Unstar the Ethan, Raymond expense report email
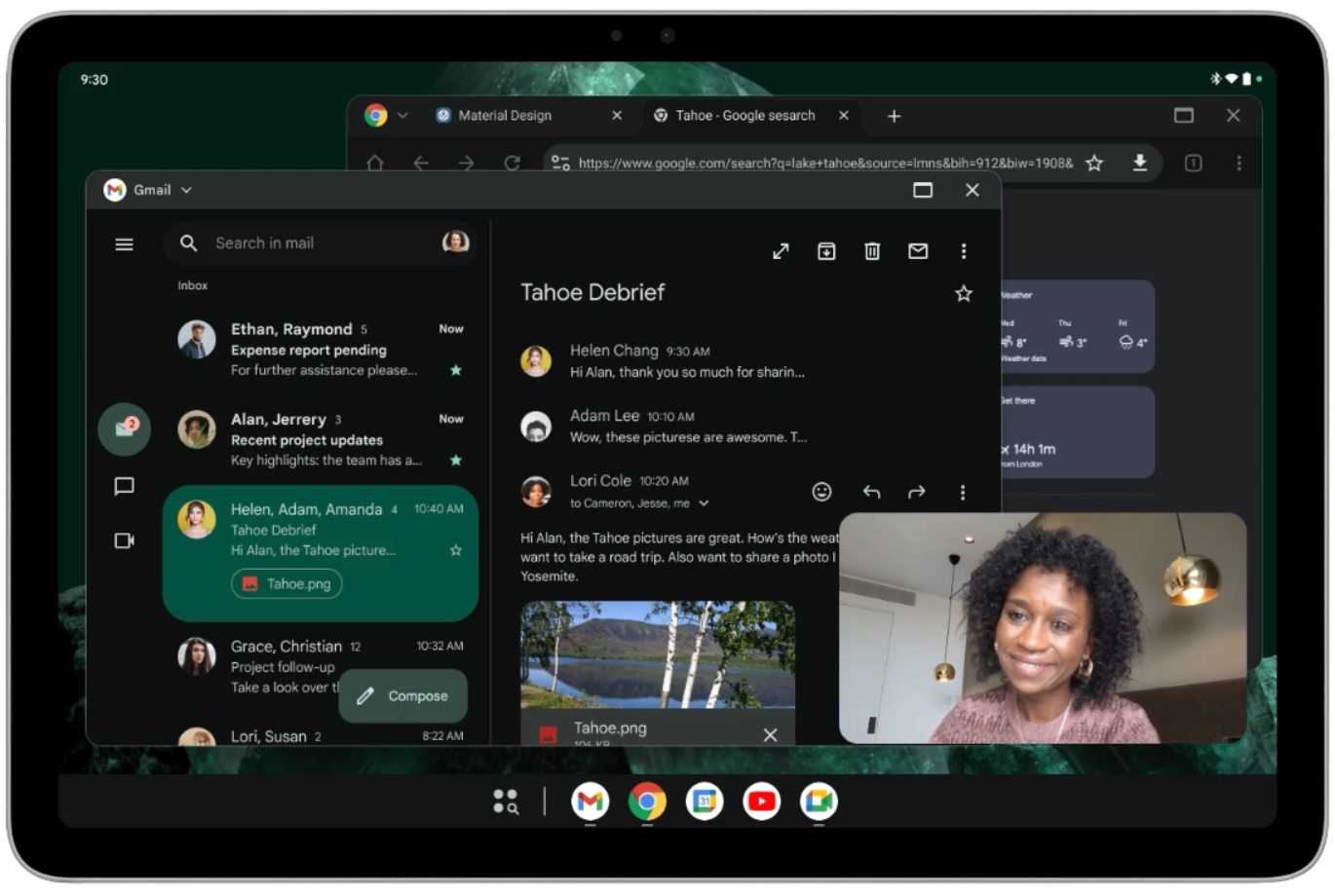 tap(456, 370)
